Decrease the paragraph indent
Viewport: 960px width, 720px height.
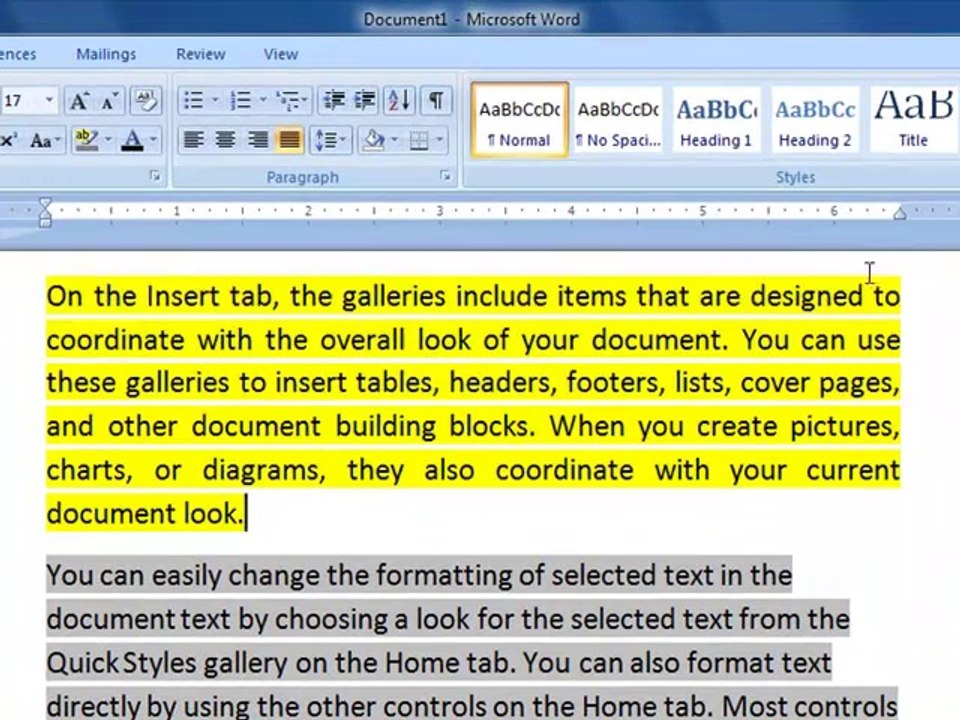[334, 100]
